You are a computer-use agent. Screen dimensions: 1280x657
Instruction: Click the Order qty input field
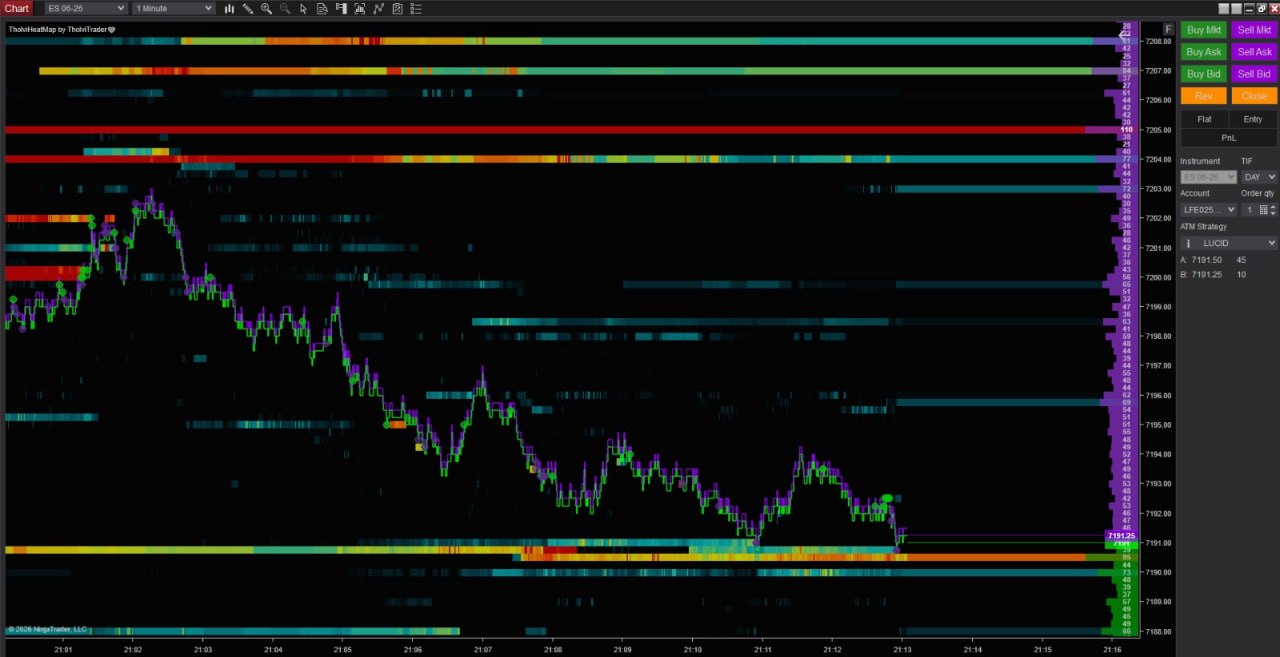point(1250,210)
